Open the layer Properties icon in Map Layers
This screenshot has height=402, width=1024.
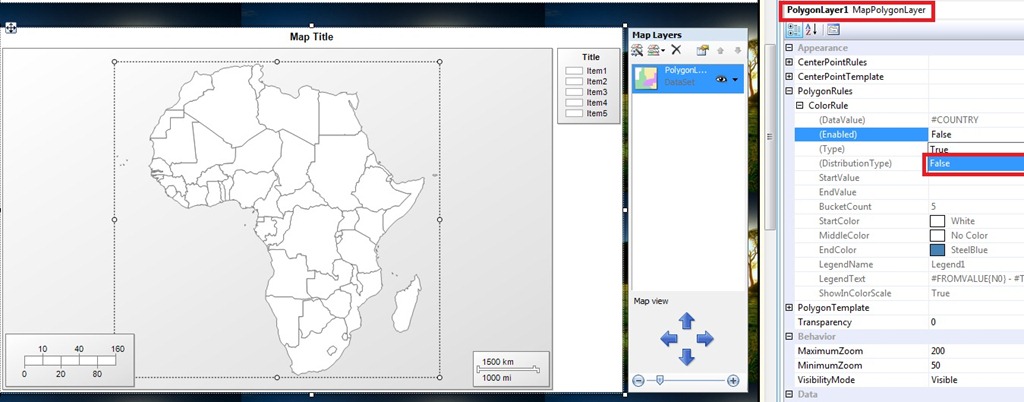point(703,50)
